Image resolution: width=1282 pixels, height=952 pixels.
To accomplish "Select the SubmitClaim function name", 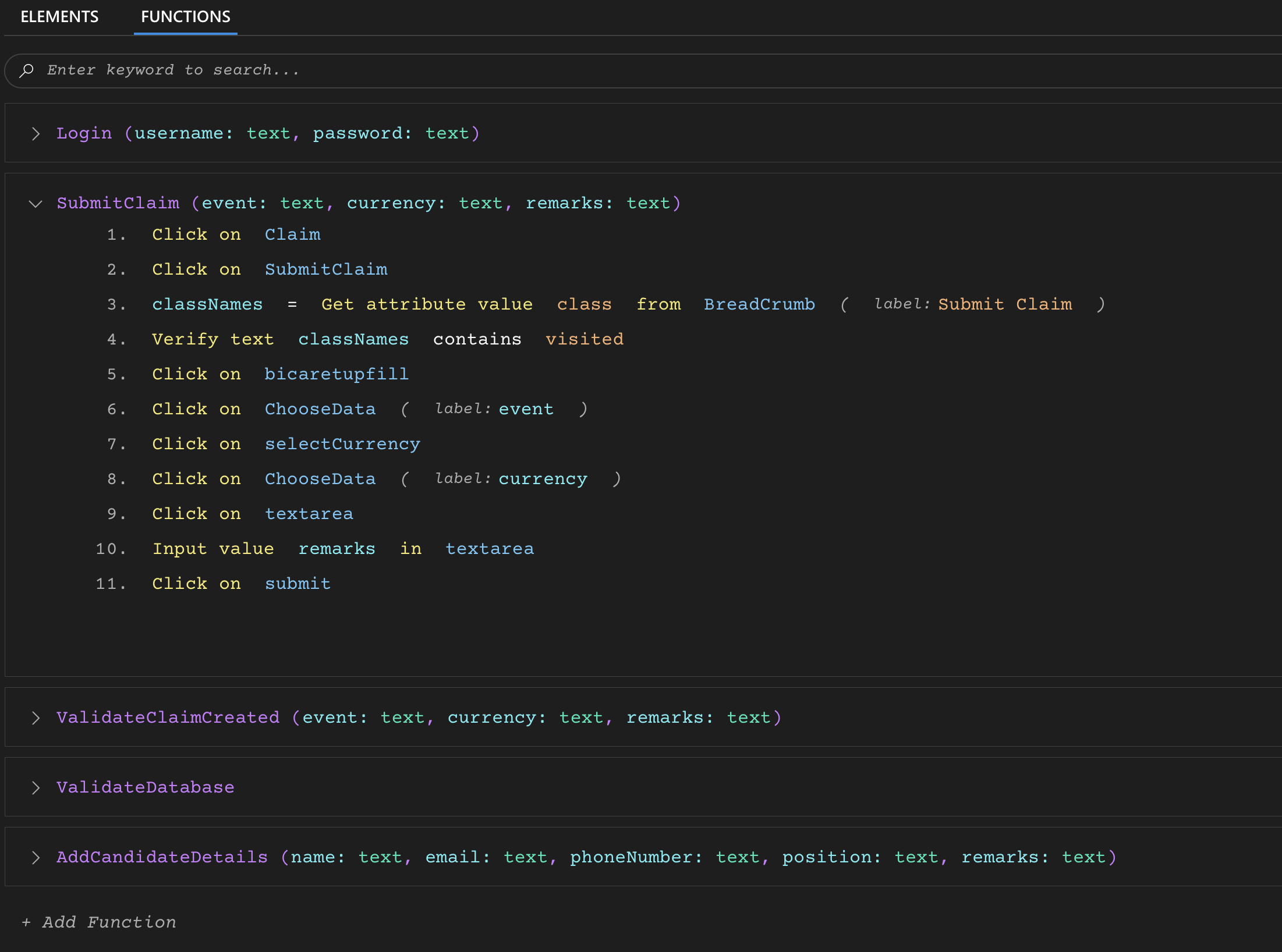I will (118, 203).
